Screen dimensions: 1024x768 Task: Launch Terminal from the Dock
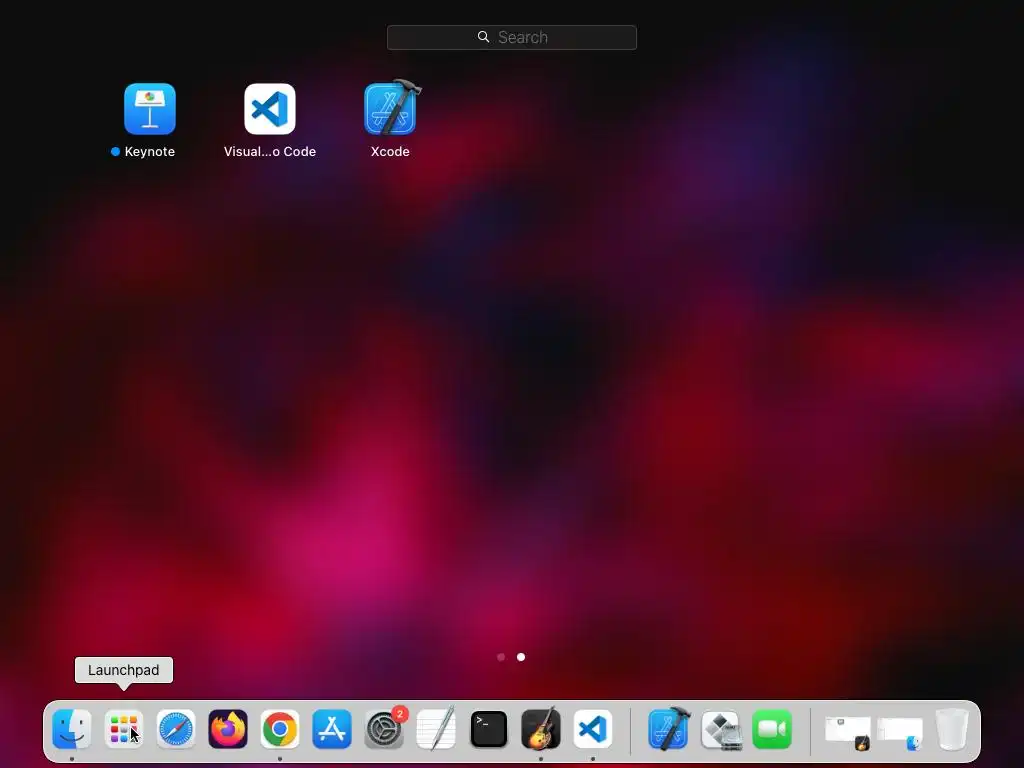point(488,729)
